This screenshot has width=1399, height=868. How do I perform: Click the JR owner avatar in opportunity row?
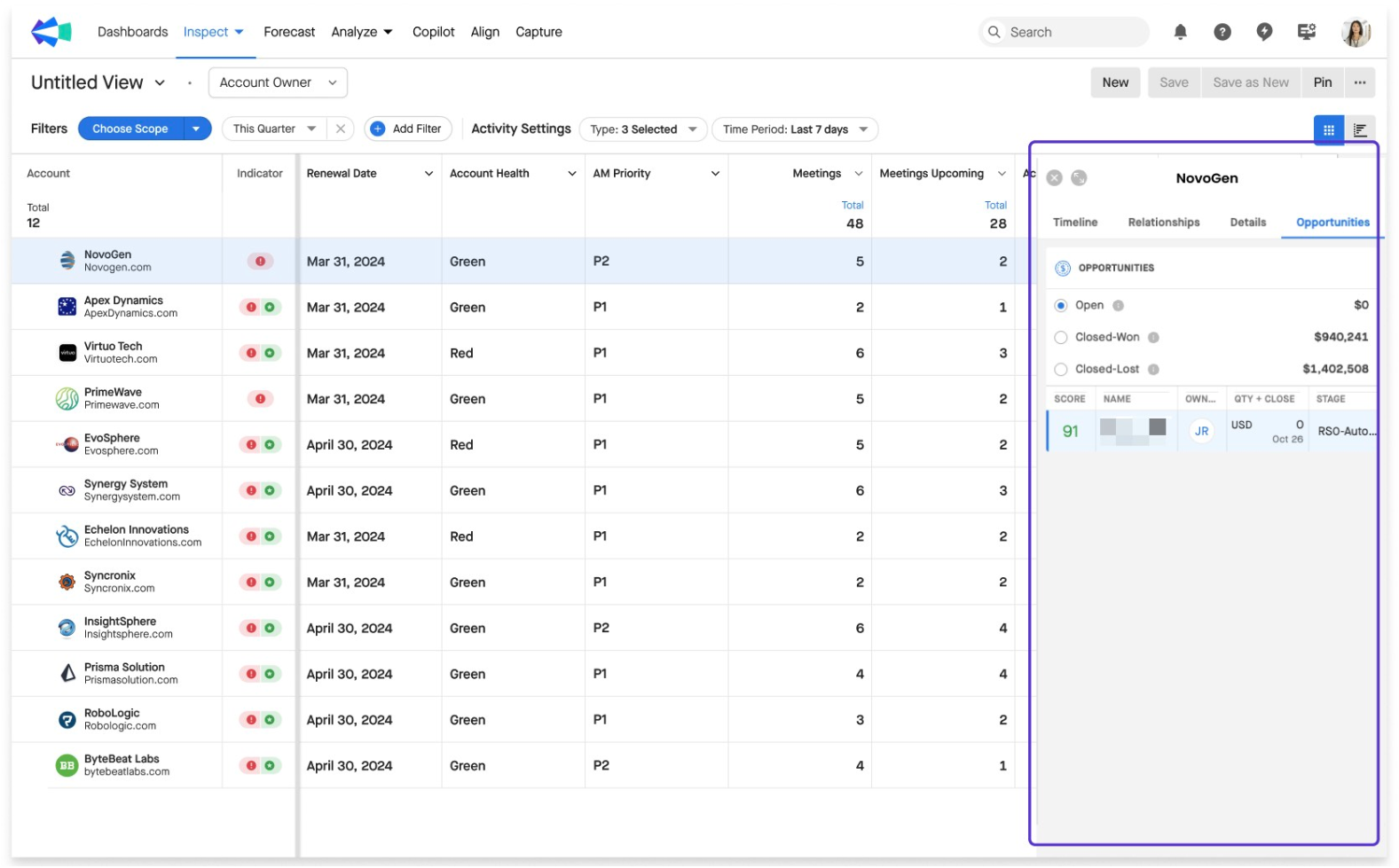(1201, 432)
